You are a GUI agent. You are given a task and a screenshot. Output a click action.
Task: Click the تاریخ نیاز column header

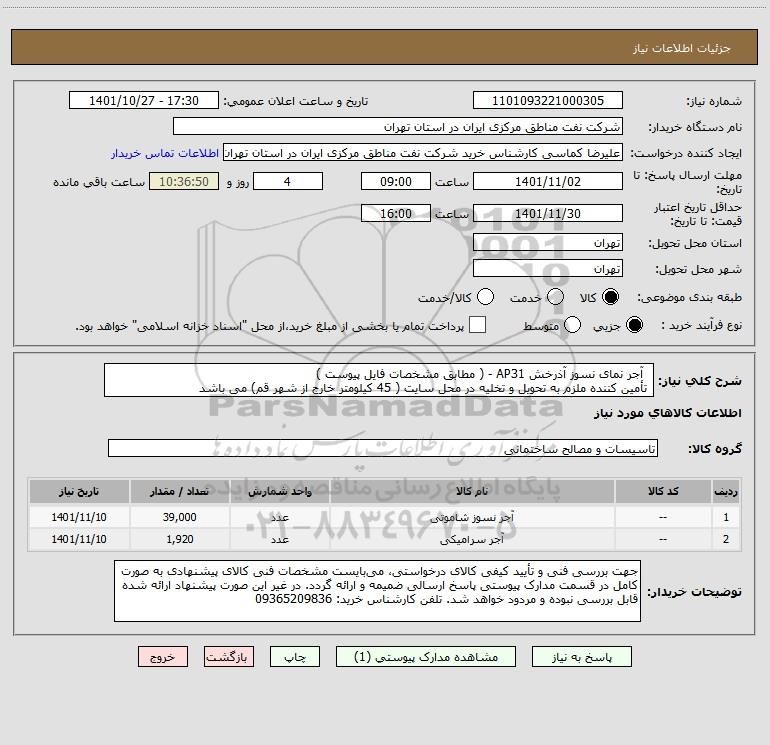click(x=79, y=492)
